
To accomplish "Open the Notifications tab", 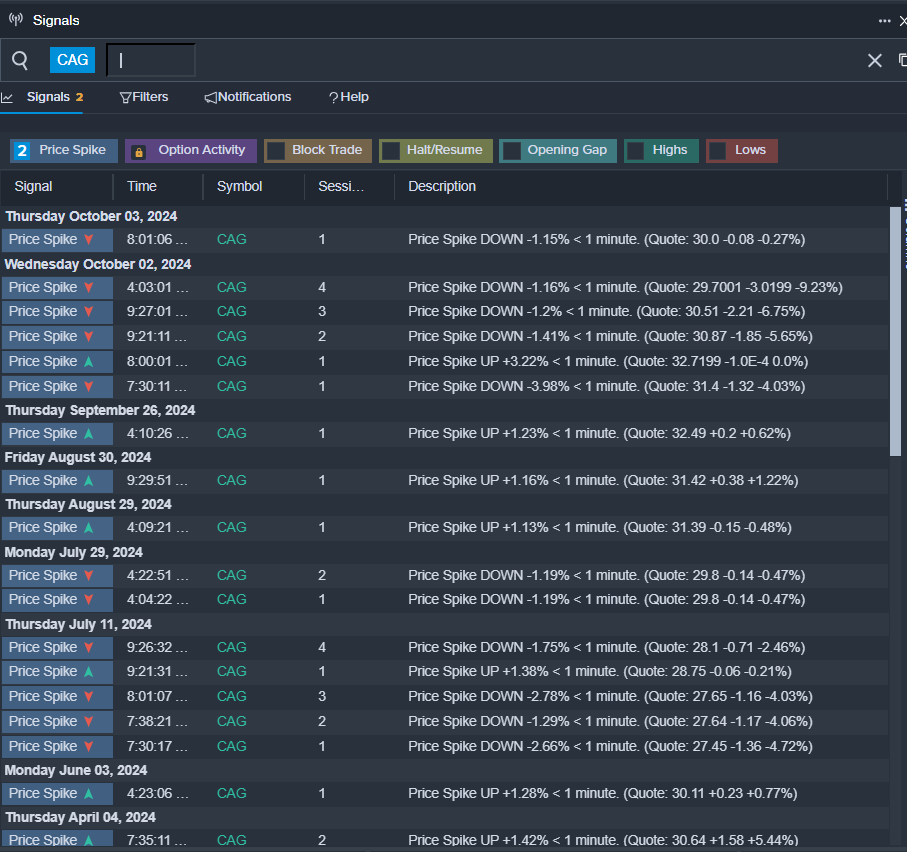I will 248,97.
